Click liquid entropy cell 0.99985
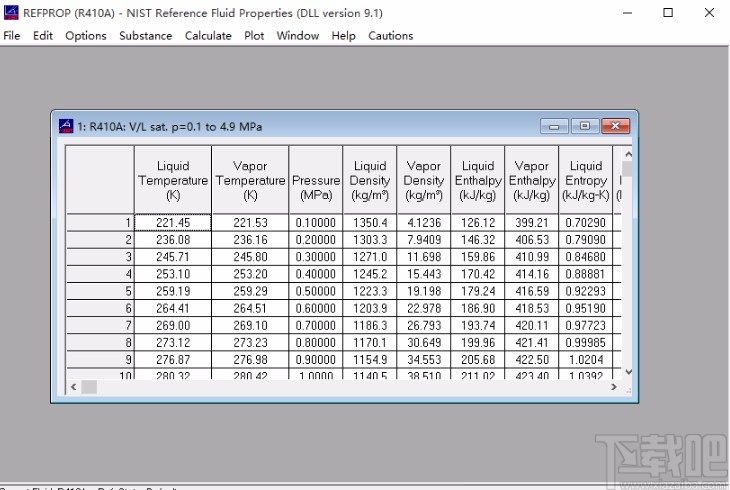The height and width of the screenshot is (490, 730). click(x=586, y=342)
